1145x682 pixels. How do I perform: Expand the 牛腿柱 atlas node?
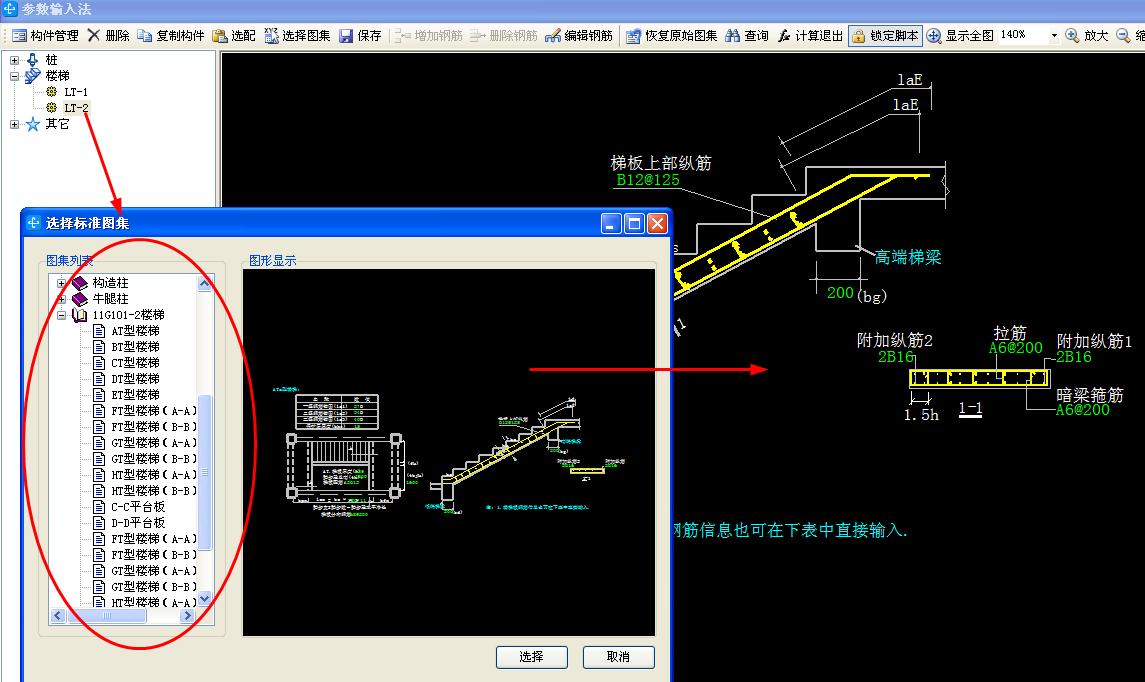coord(61,299)
